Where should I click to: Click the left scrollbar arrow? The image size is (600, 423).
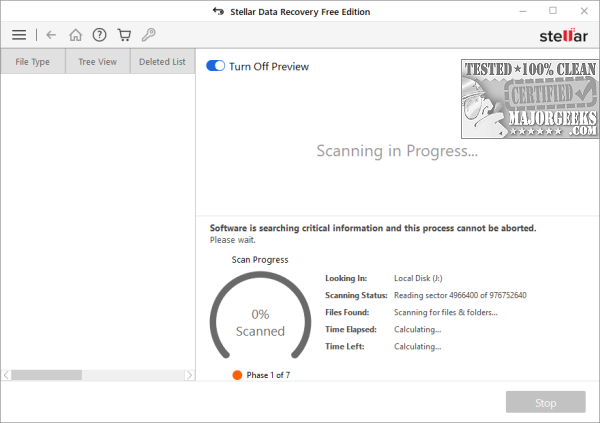coord(7,375)
